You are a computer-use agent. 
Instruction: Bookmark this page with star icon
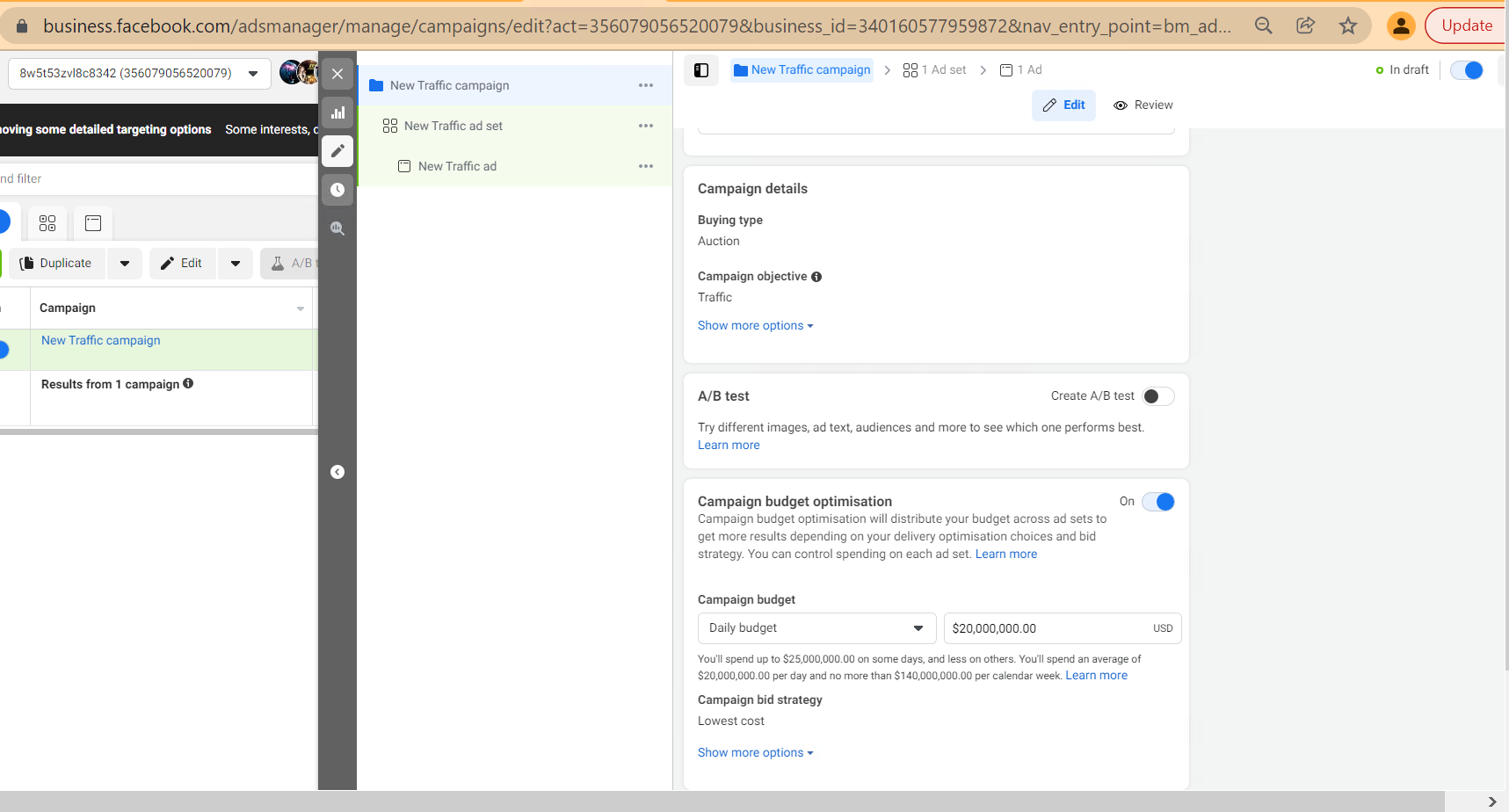[x=1348, y=25]
